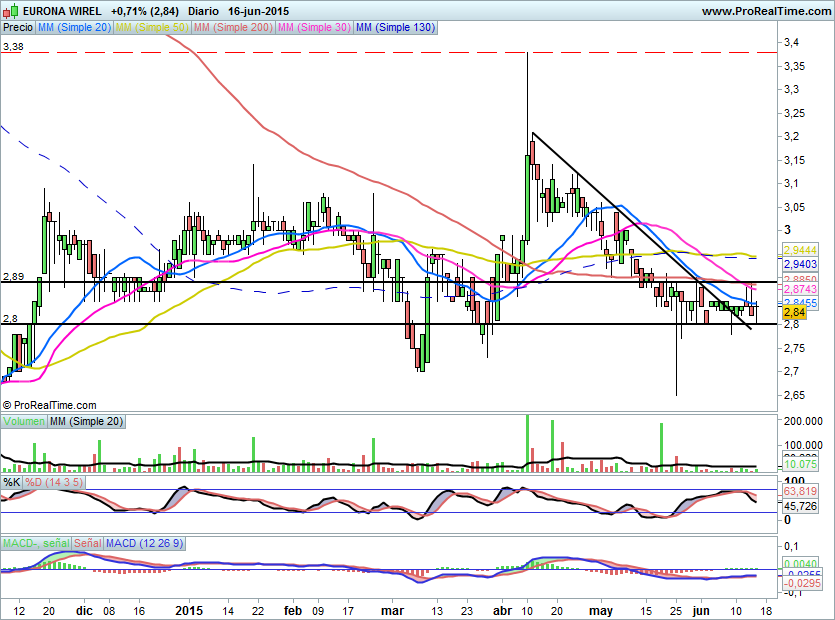This screenshot has height=620, width=835.
Task: Select the red Señal label
Action: (87, 543)
